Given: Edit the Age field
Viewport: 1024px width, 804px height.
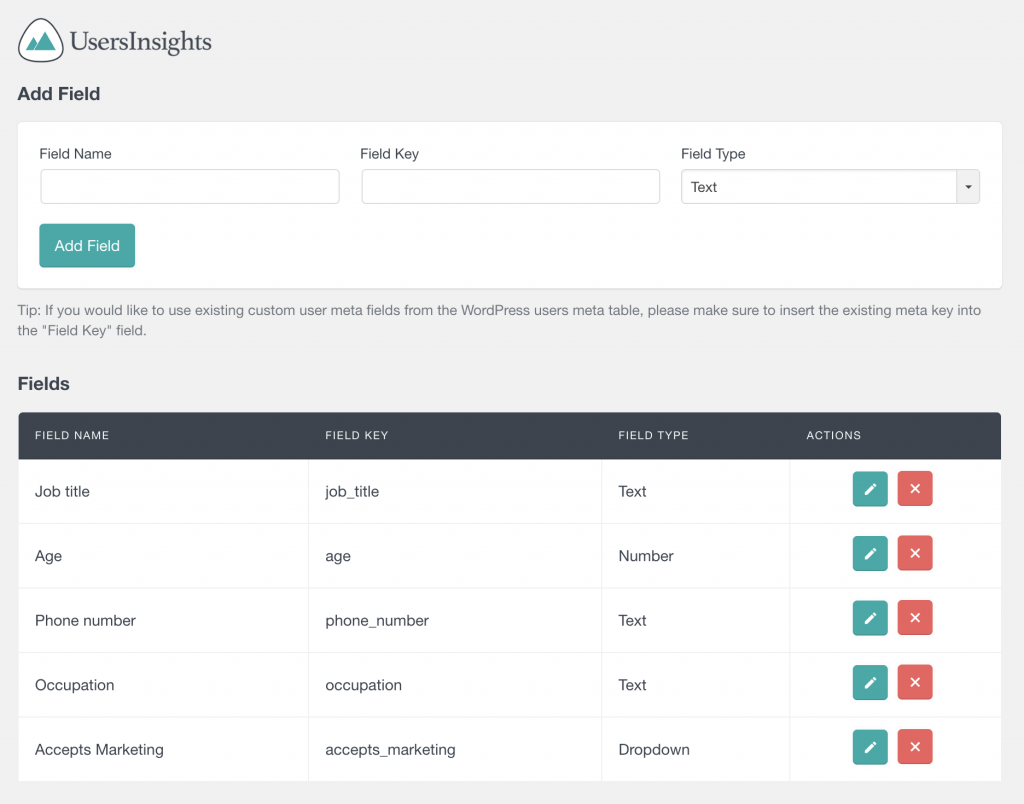Looking at the screenshot, I should point(869,553).
